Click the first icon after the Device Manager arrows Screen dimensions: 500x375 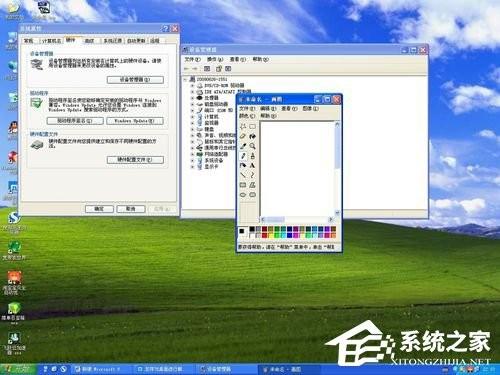[x=207, y=69]
